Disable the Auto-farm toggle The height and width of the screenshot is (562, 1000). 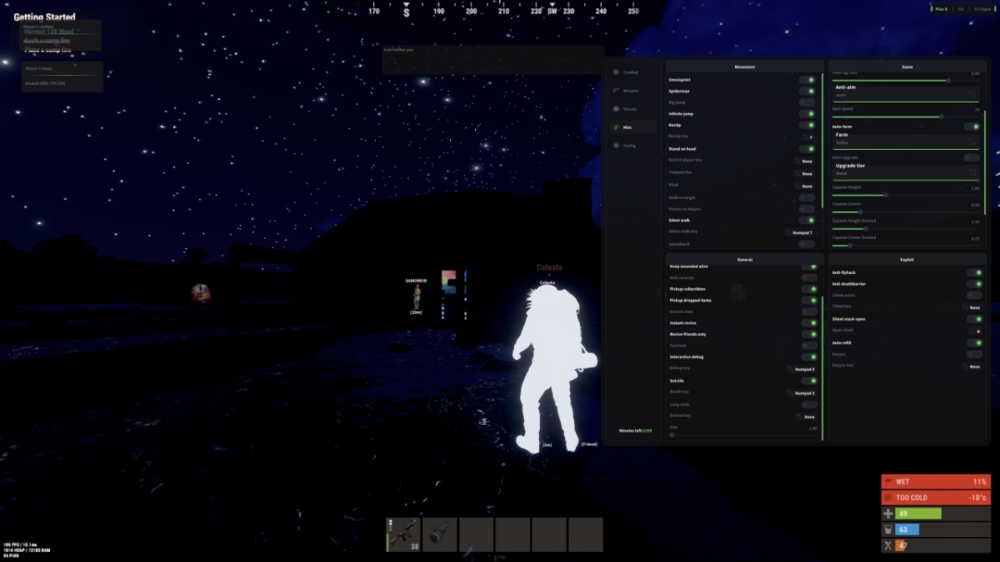[x=972, y=127]
